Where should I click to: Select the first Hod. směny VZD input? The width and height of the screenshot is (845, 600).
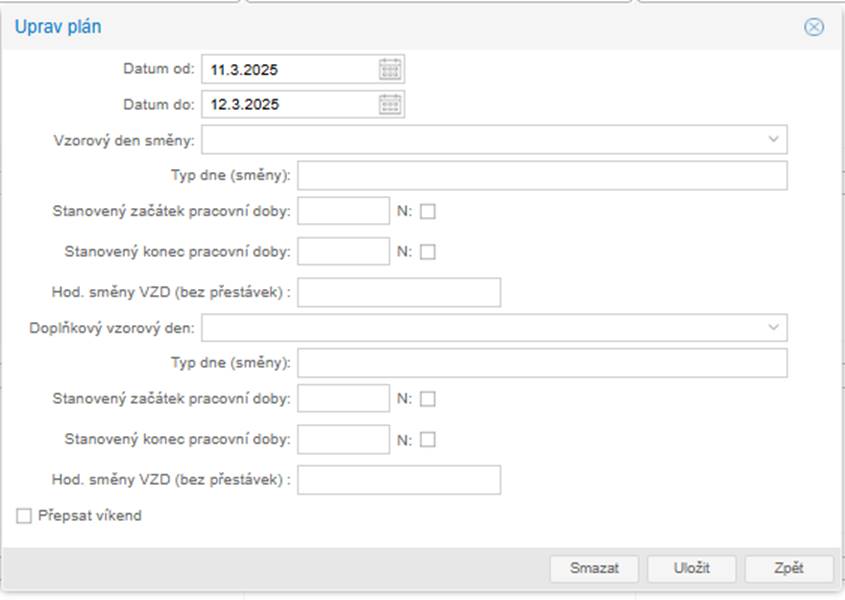click(399, 292)
